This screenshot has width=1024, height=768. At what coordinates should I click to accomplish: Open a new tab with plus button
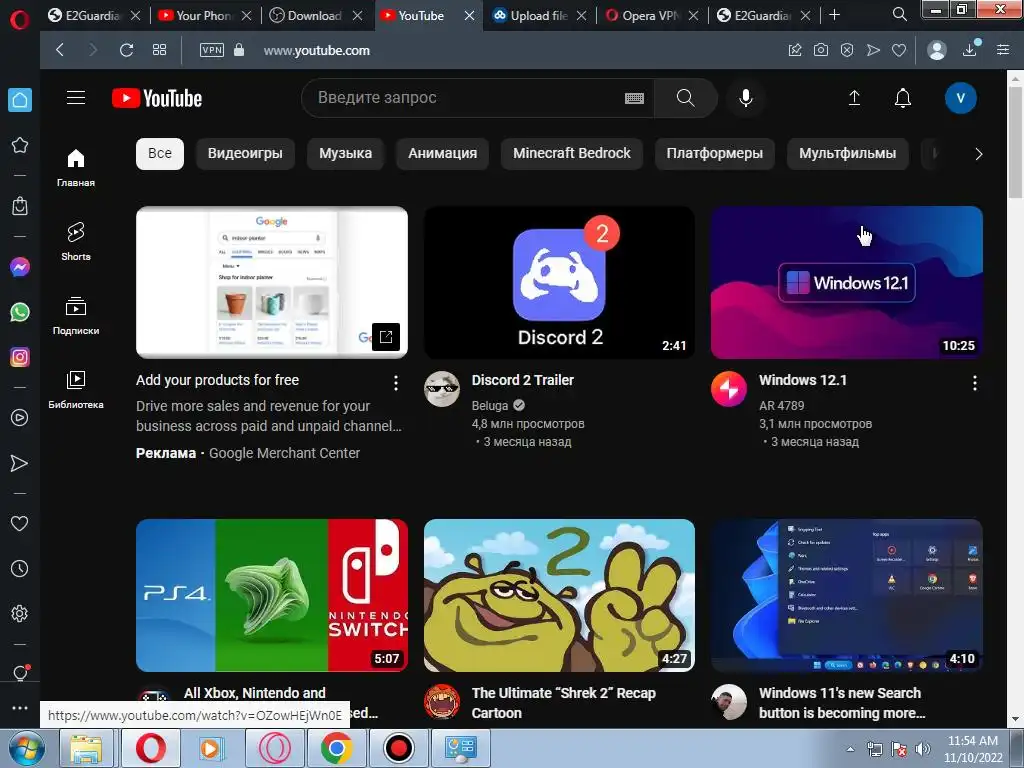point(834,15)
